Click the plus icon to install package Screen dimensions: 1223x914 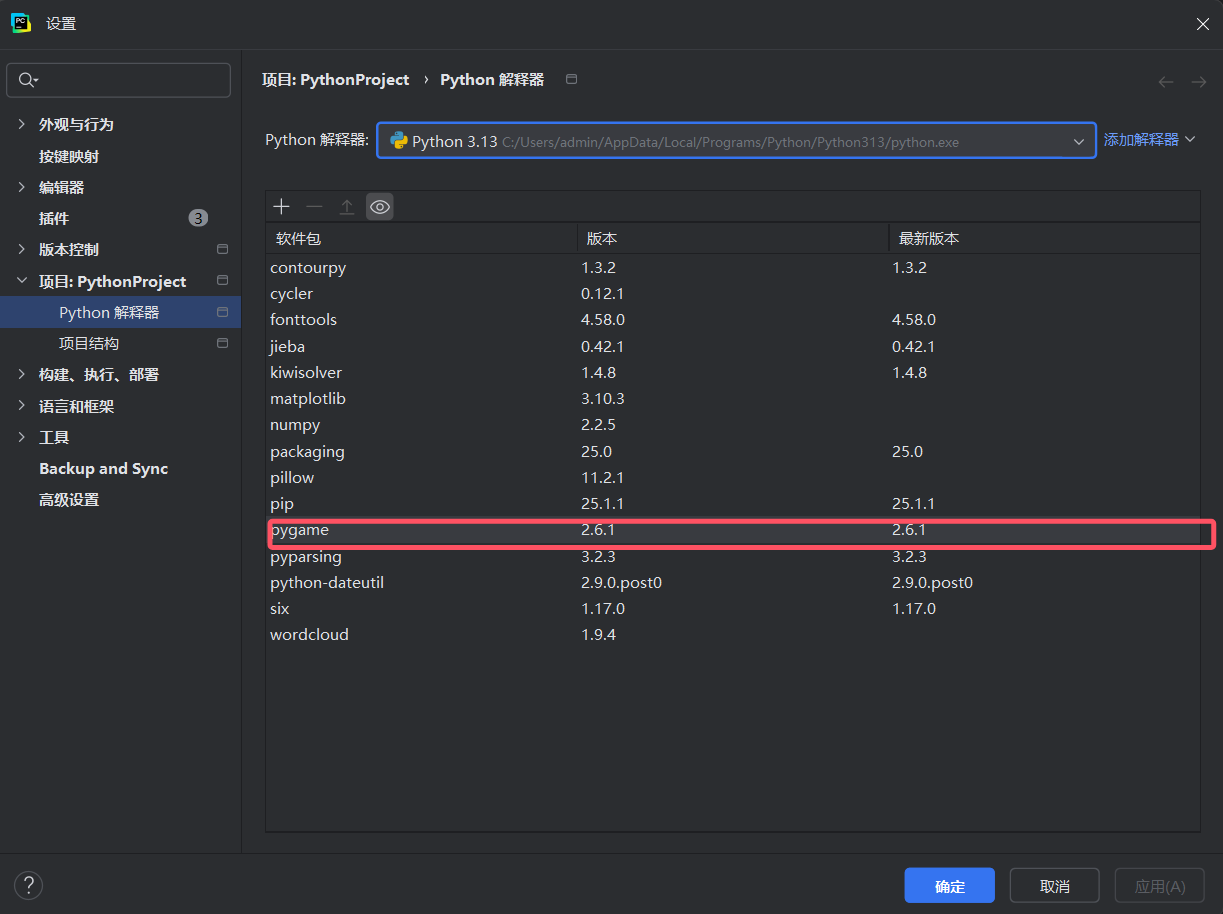pos(282,207)
